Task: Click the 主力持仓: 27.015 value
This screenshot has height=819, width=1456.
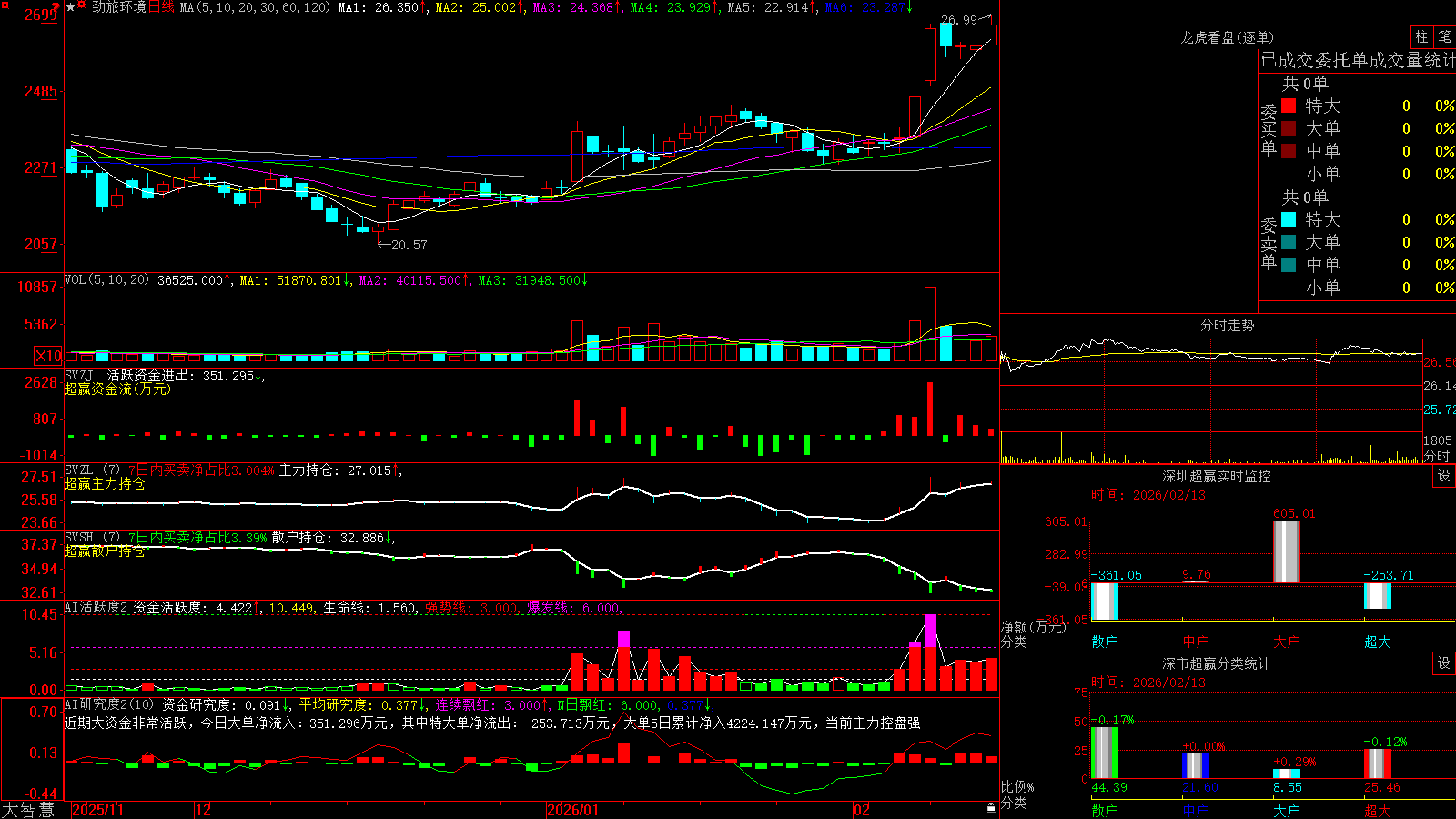Action: [335, 470]
